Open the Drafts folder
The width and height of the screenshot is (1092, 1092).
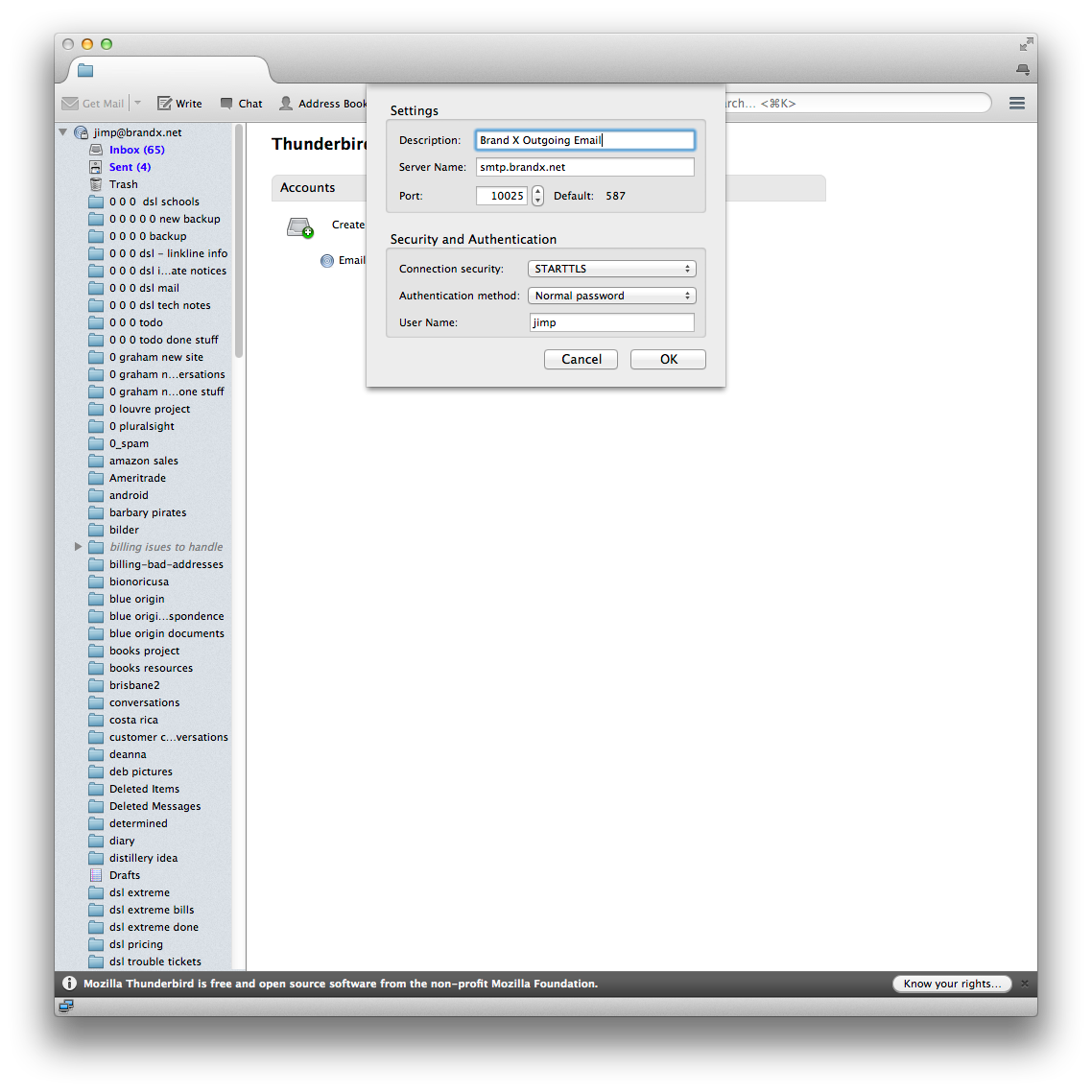pos(125,875)
